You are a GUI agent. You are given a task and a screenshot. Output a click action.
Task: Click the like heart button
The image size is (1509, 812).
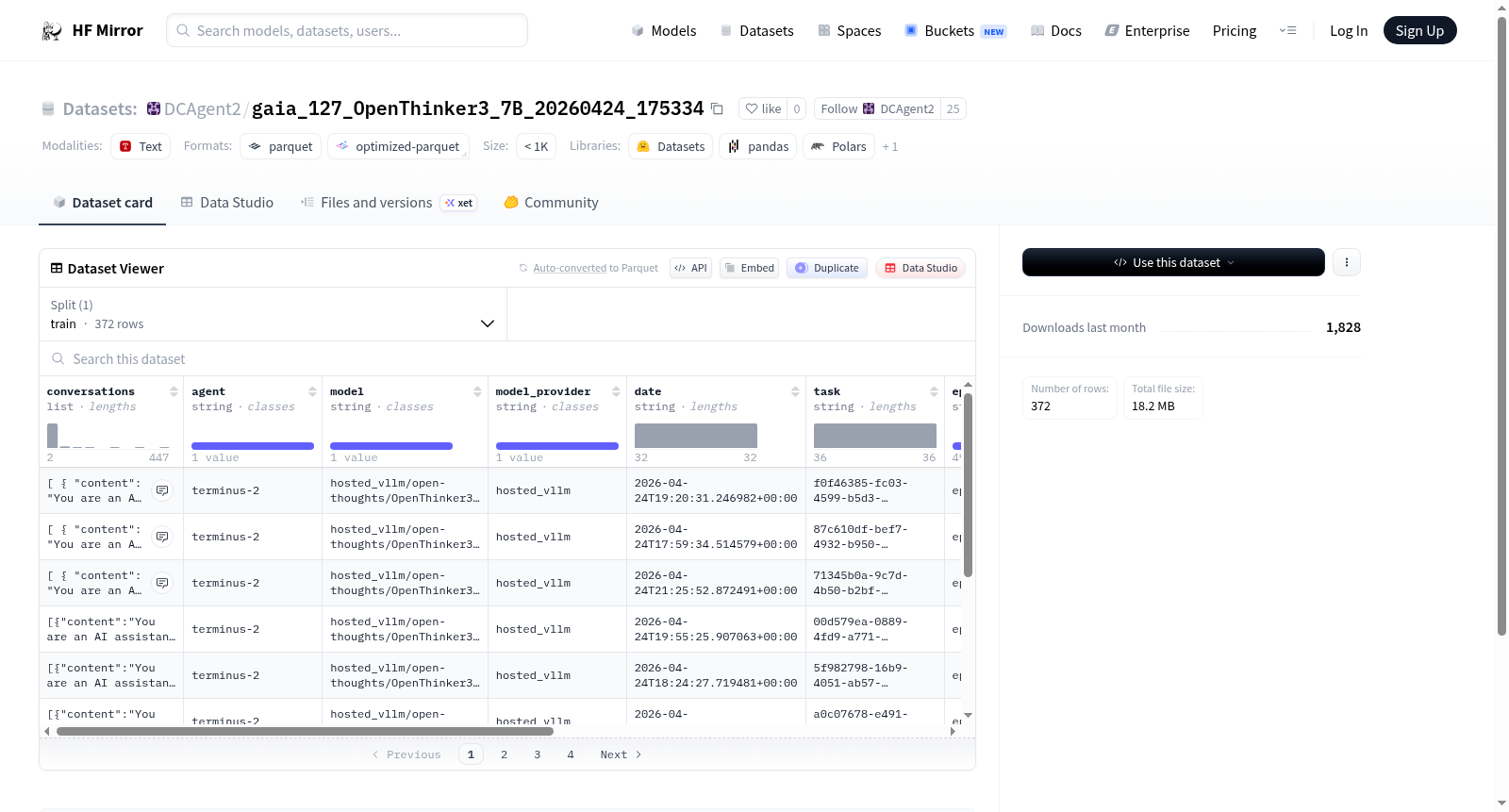click(x=763, y=108)
